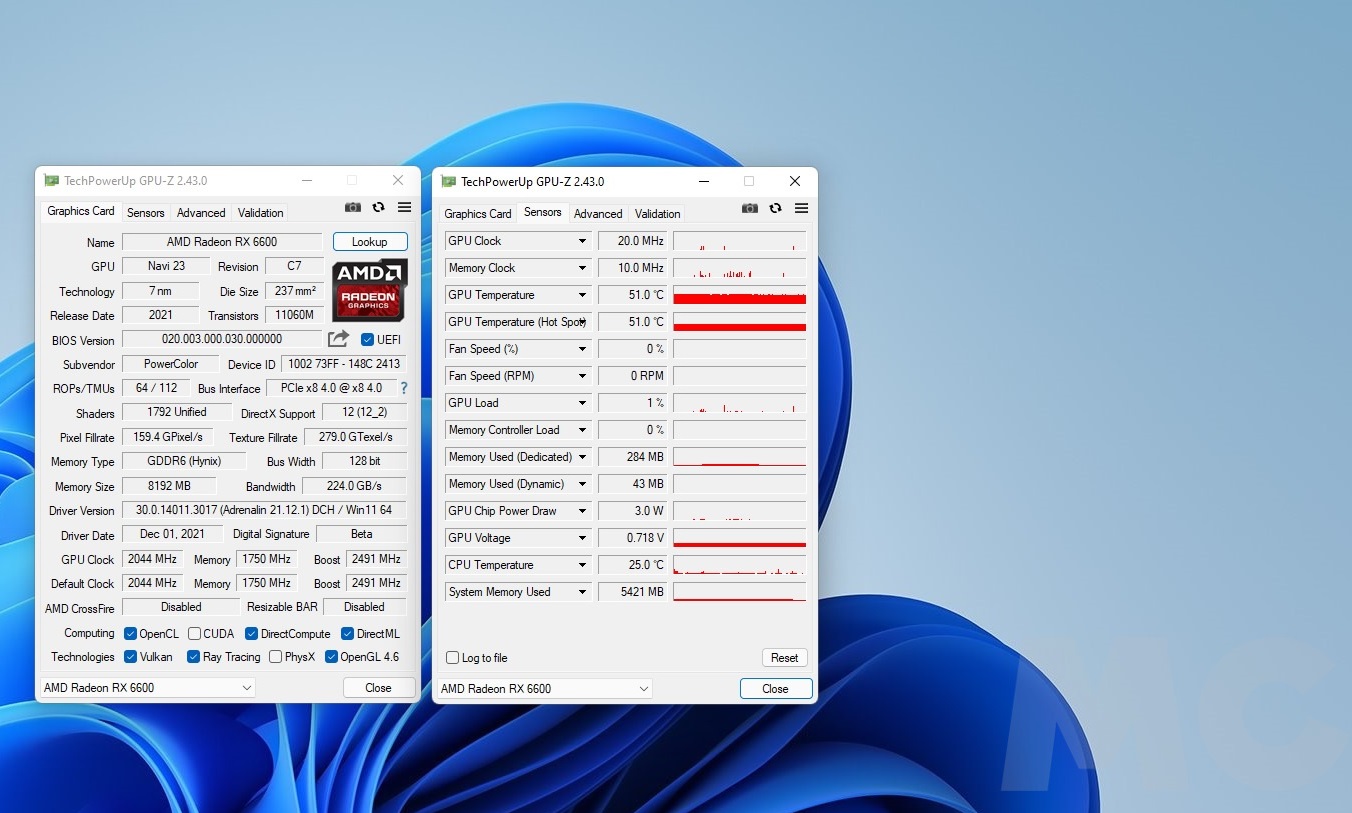The width and height of the screenshot is (1352, 813).
Task: Open the GPU Load sensor dropdown
Action: (x=582, y=403)
